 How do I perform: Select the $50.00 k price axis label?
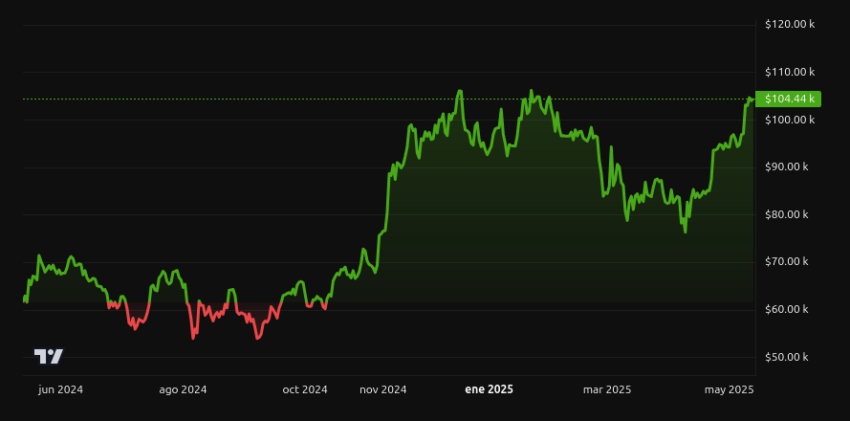[787, 357]
